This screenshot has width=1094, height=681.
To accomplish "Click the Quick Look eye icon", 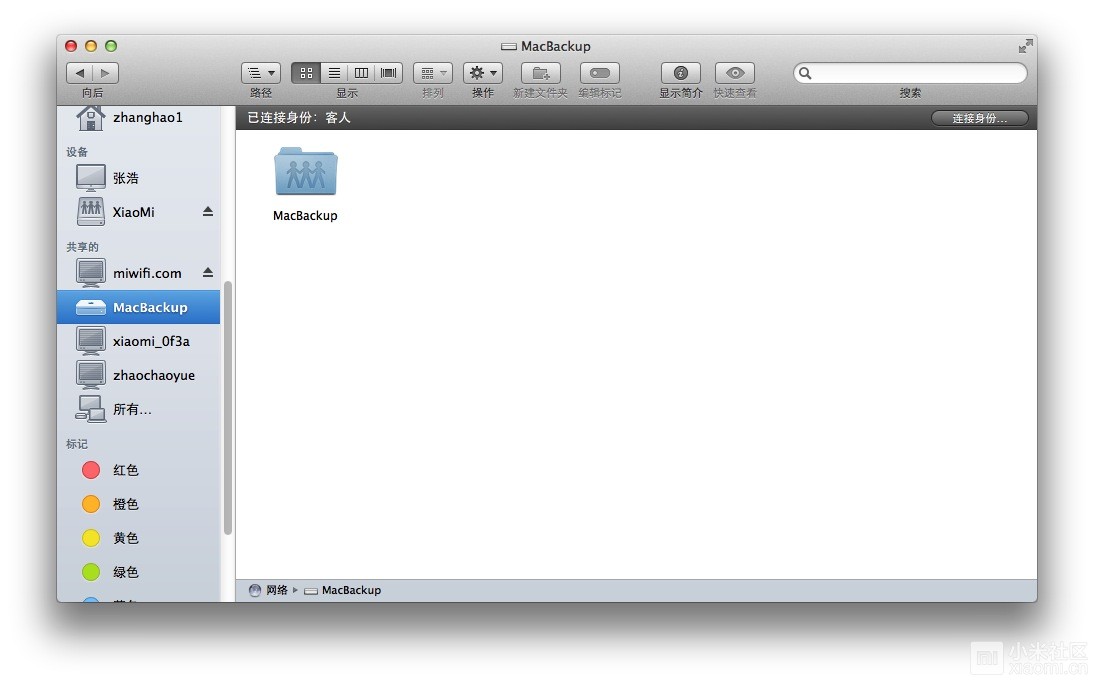I will 734,73.
